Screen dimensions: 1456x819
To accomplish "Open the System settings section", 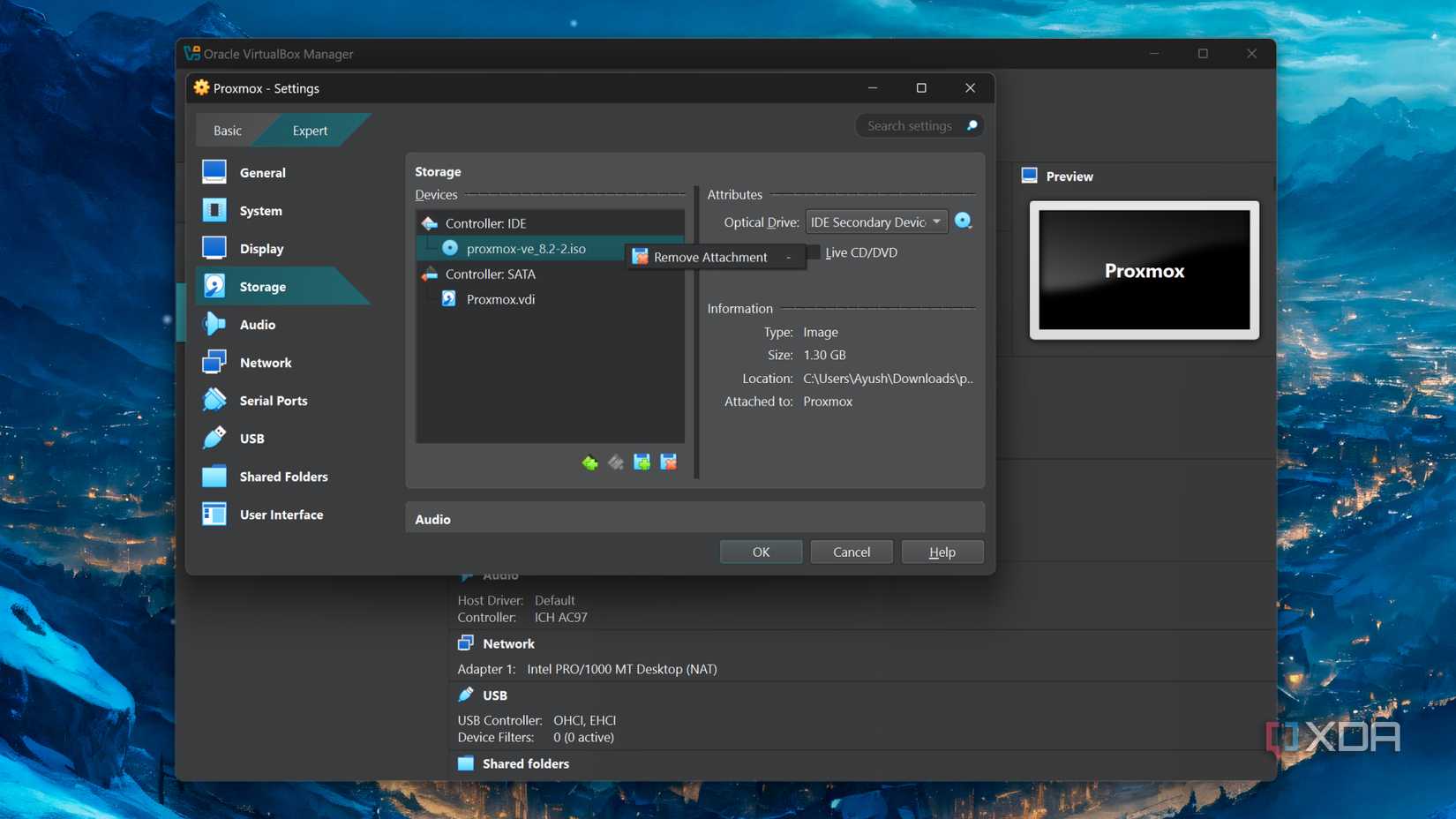I will click(x=260, y=210).
